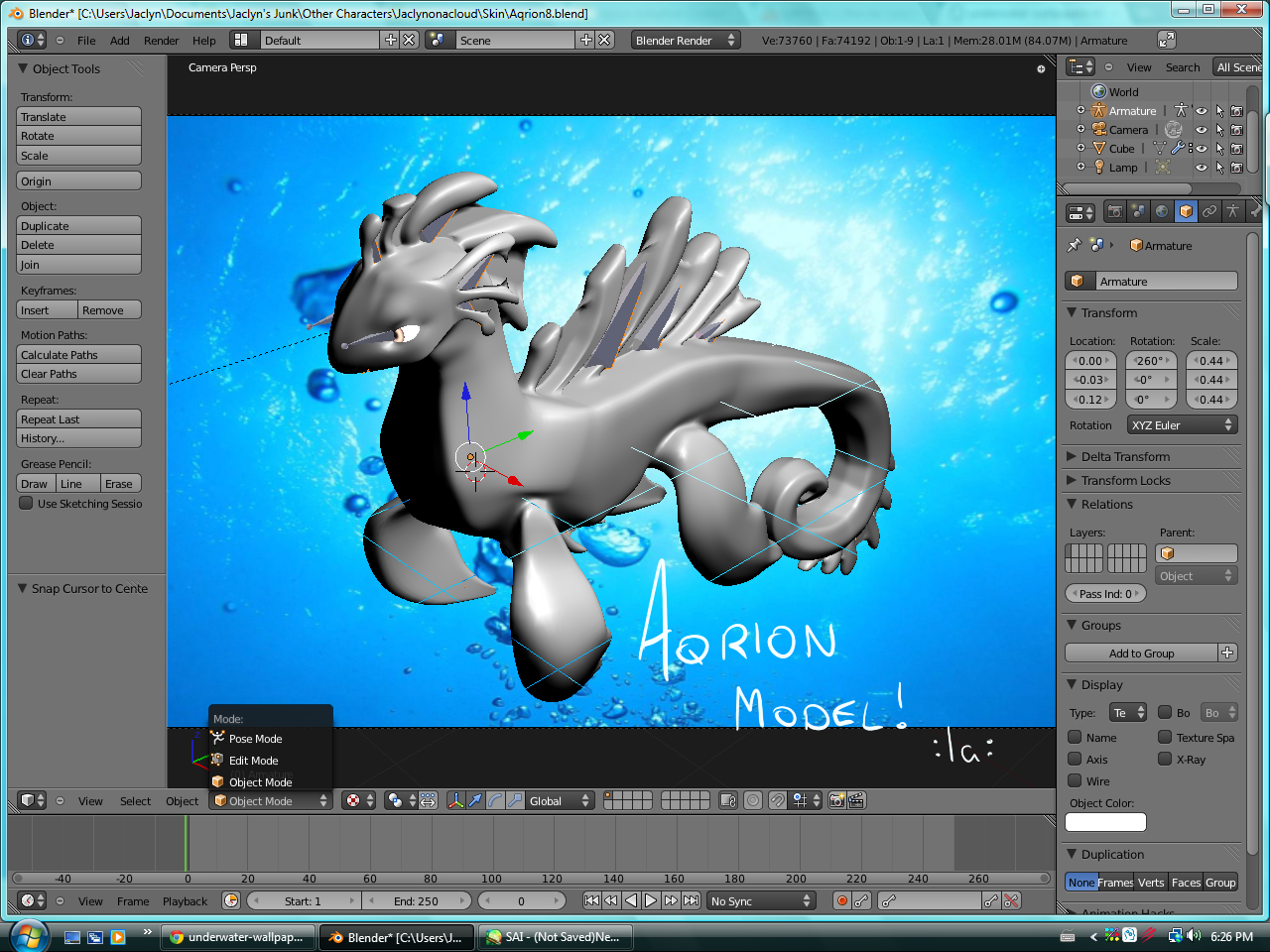Click the timeline horizontal scrollbar
The image size is (1270, 952).
531,878
